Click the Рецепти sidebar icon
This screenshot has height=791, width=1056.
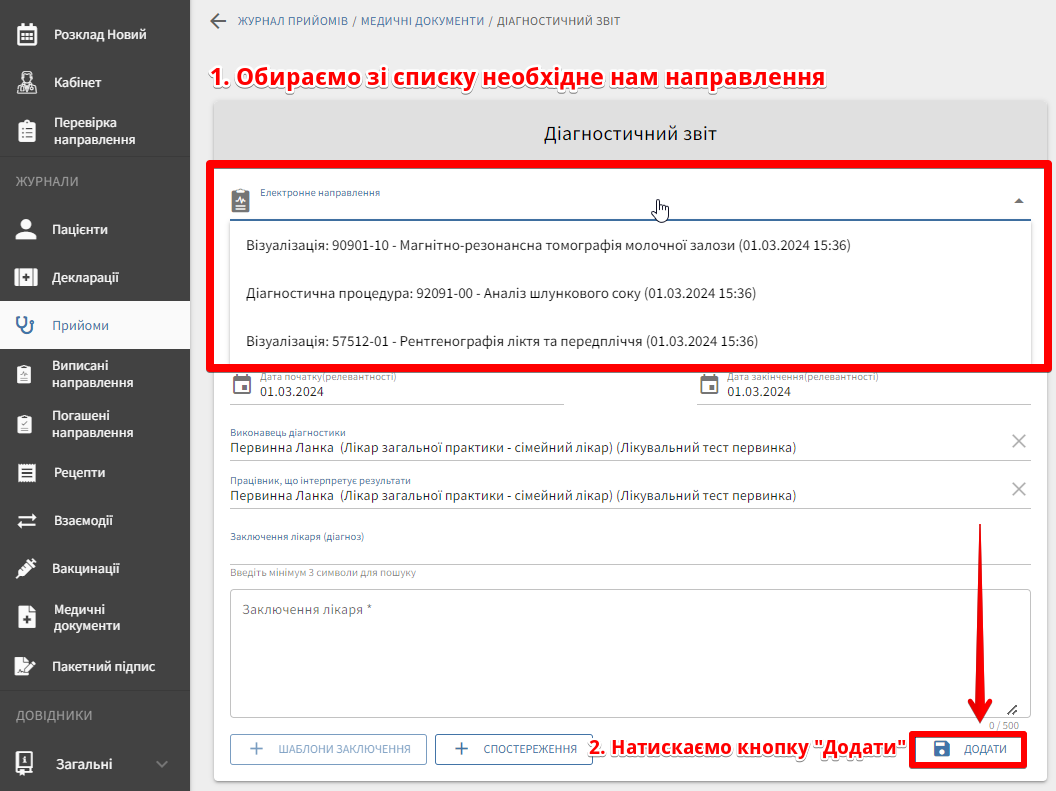(27, 473)
